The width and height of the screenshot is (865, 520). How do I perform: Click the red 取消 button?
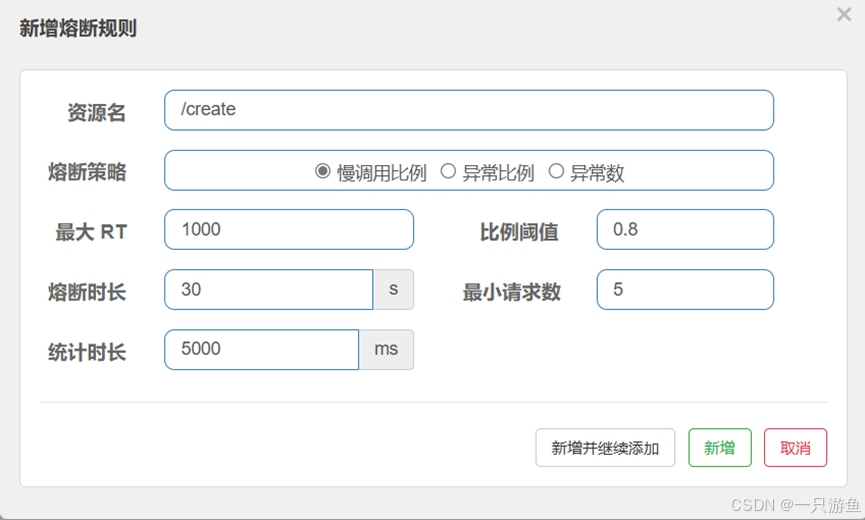tap(795, 448)
